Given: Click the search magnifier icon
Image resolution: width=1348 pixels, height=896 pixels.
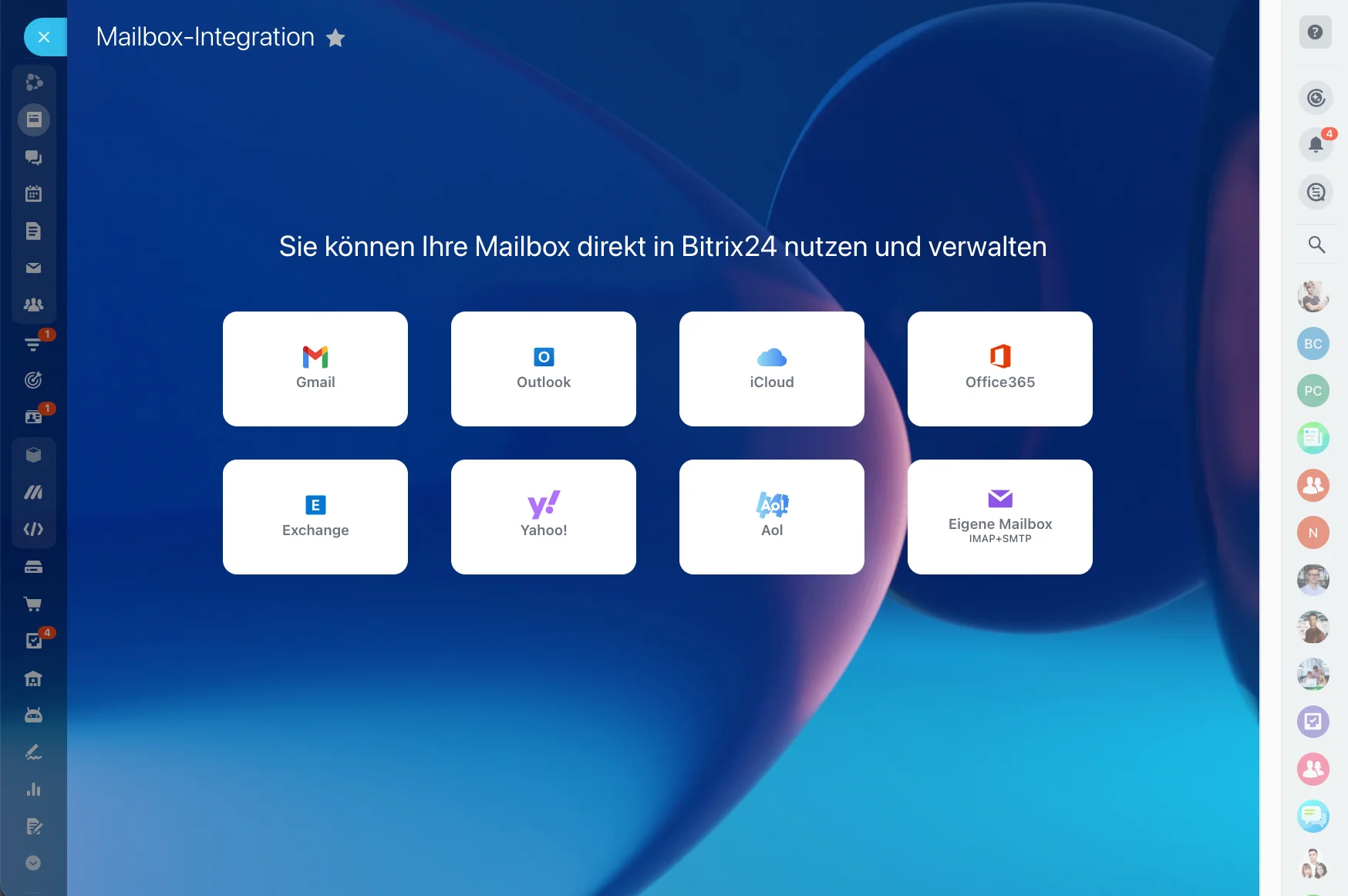Looking at the screenshot, I should point(1316,244).
